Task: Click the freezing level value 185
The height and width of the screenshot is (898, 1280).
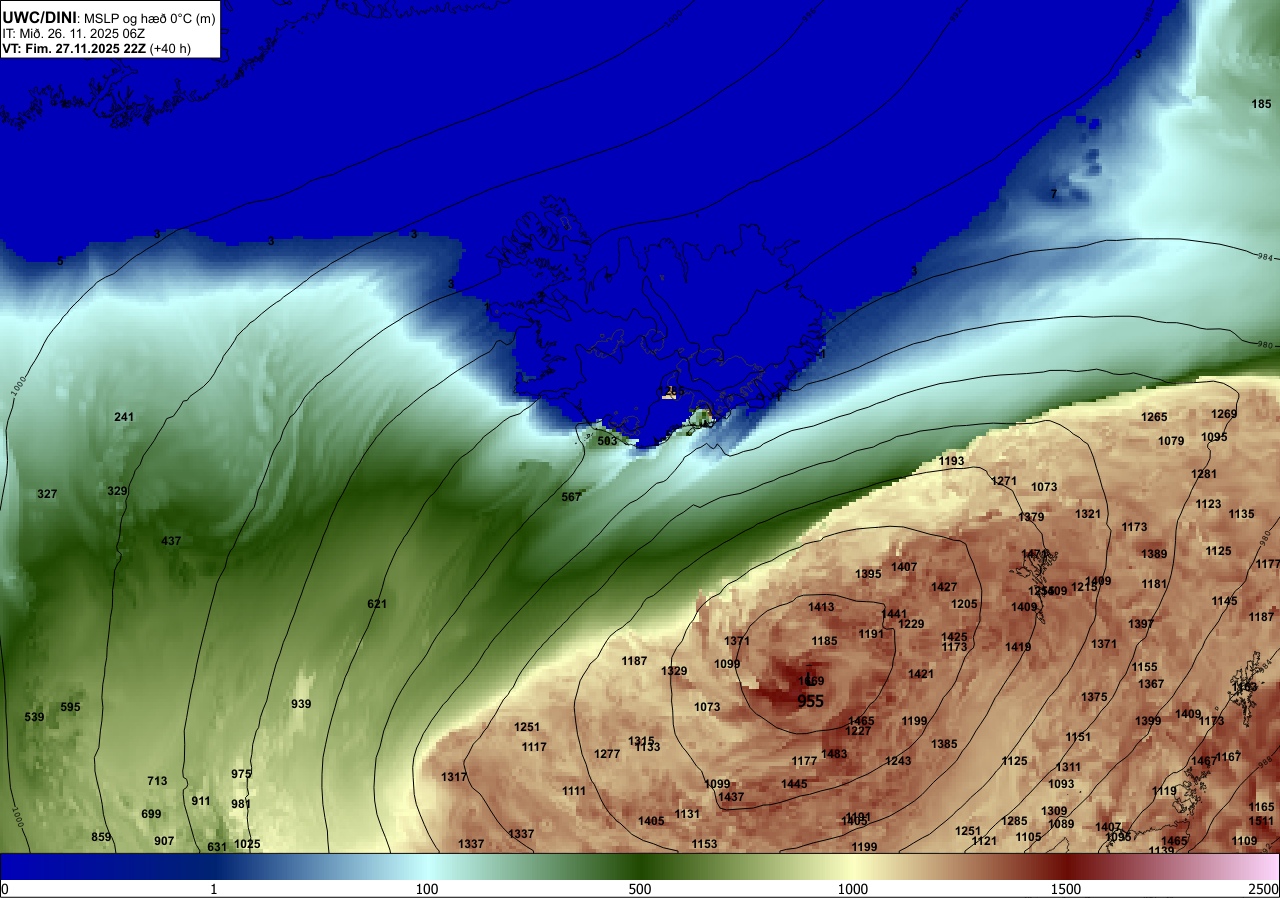Action: pyautogui.click(x=1262, y=104)
